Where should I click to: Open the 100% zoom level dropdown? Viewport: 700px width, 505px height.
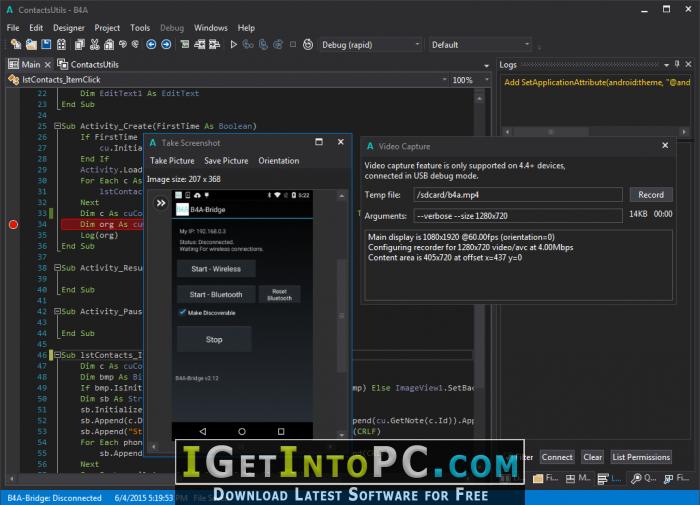pos(470,80)
